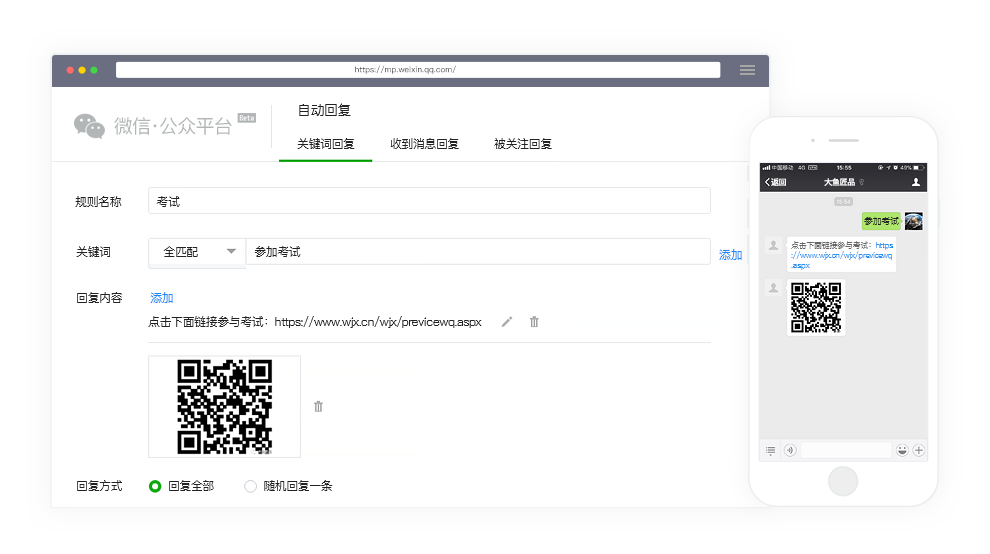
Task: Open the browser hamburger menu
Action: pyautogui.click(x=747, y=70)
